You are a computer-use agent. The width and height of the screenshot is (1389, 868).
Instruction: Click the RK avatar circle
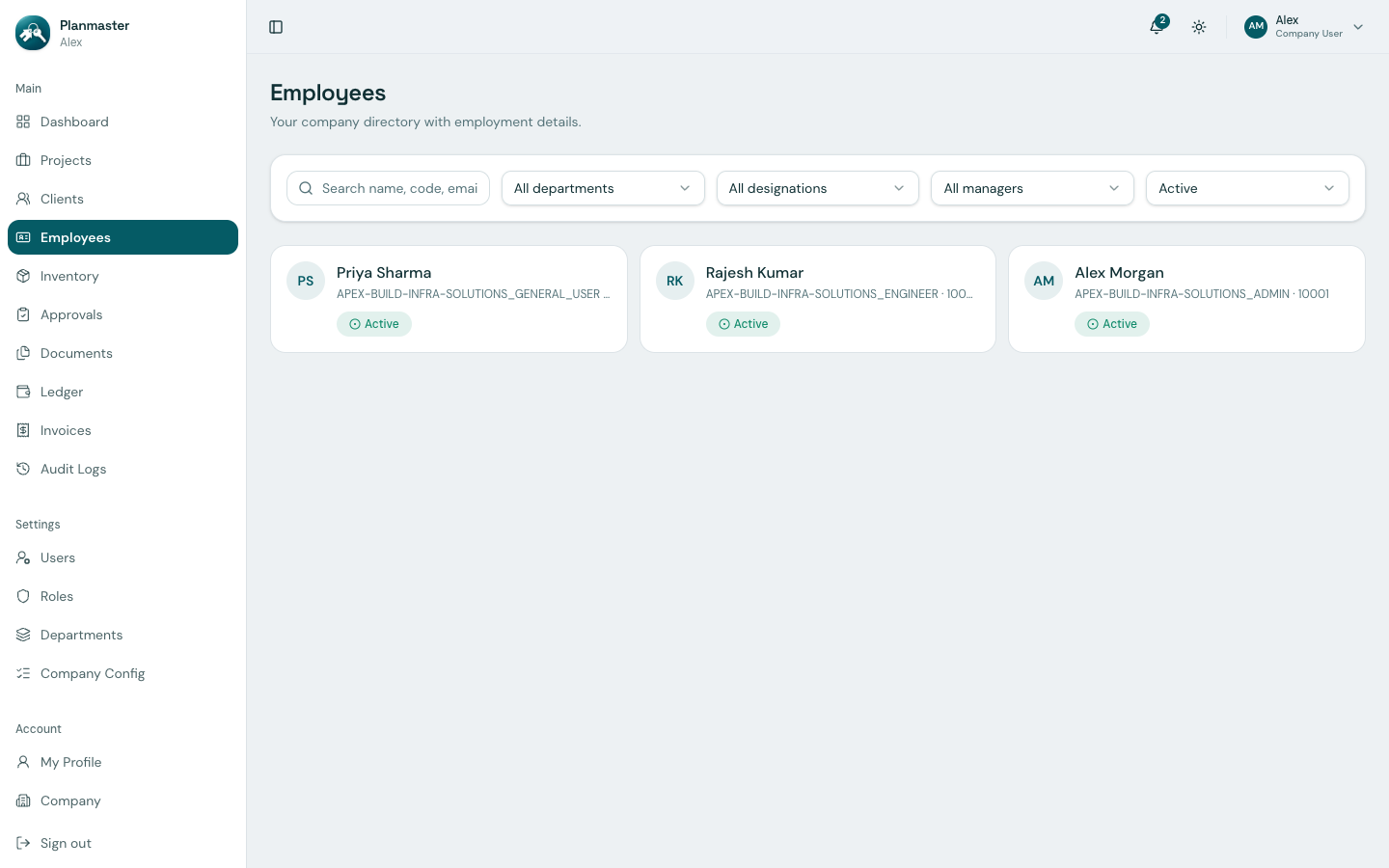pyautogui.click(x=675, y=281)
